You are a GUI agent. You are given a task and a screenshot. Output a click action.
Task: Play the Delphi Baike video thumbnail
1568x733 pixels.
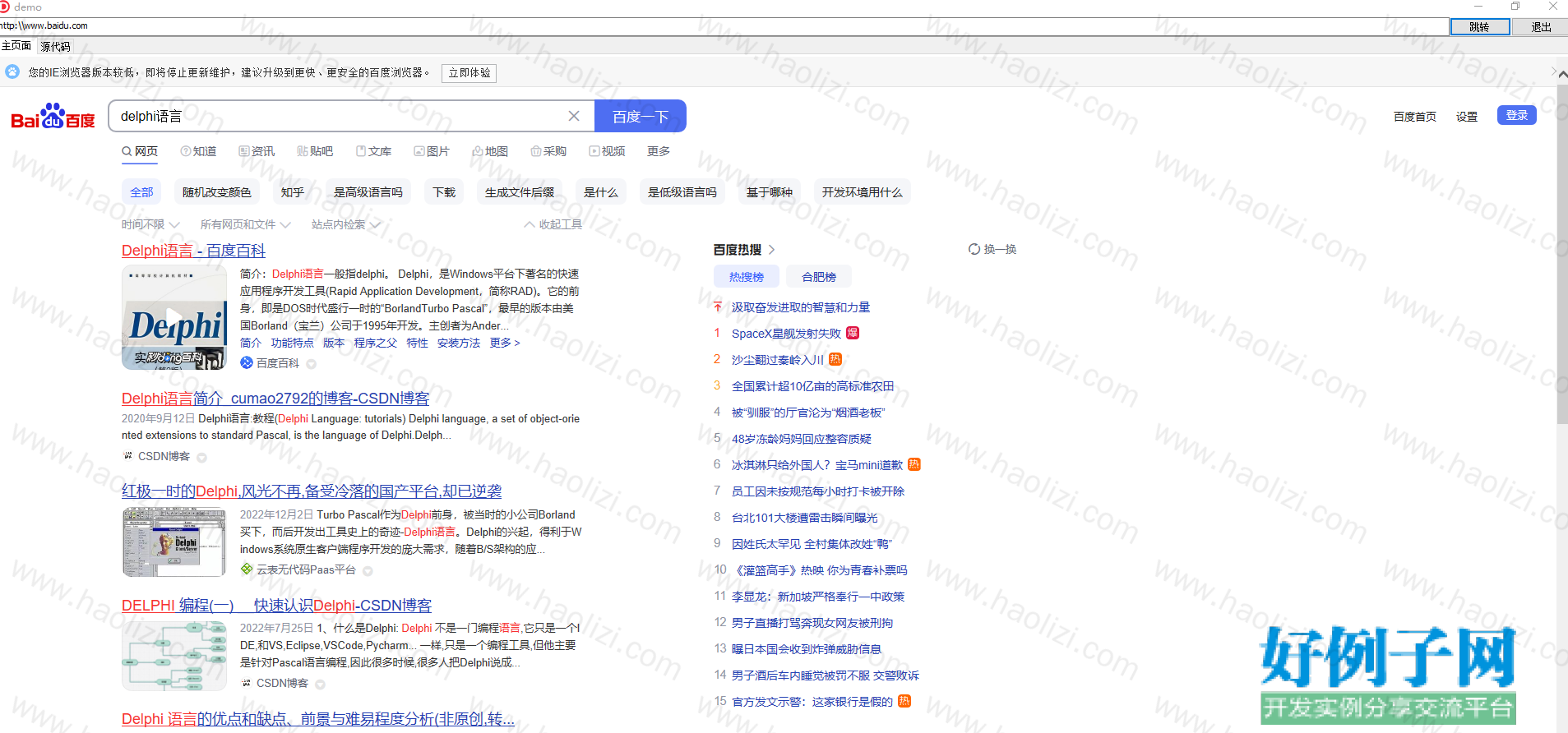point(174,317)
